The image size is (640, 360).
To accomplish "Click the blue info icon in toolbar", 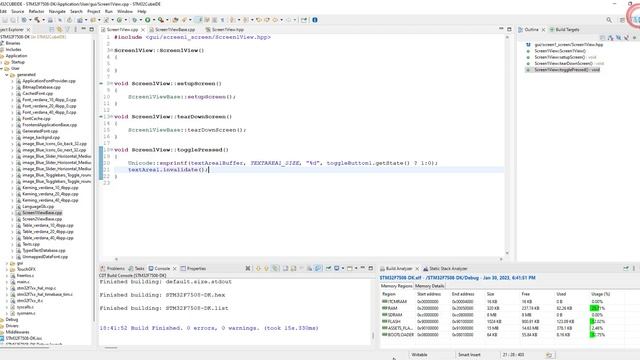I will pos(315,20).
